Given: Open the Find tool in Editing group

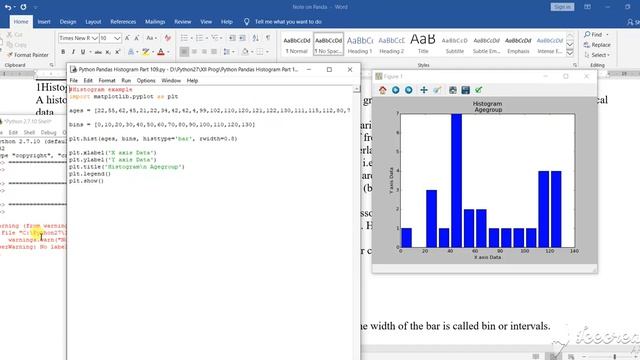Looking at the screenshot, I should pos(593,34).
